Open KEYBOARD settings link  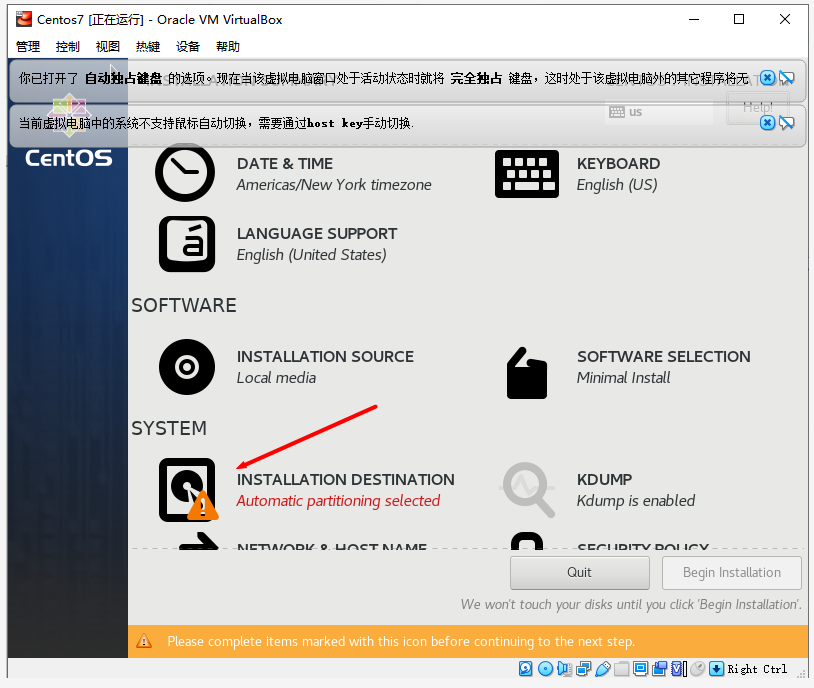618,164
